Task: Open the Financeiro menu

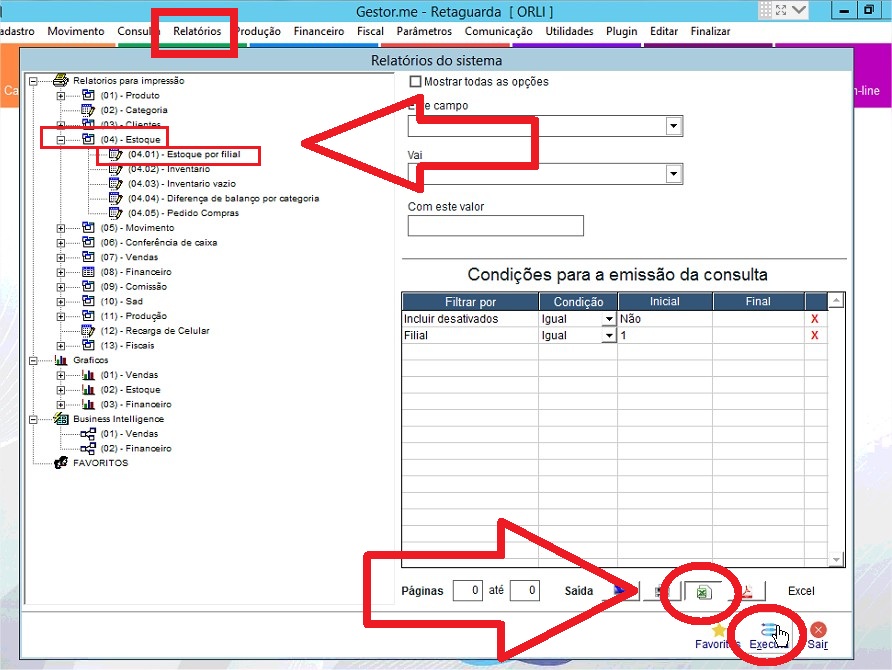Action: pyautogui.click(x=318, y=31)
